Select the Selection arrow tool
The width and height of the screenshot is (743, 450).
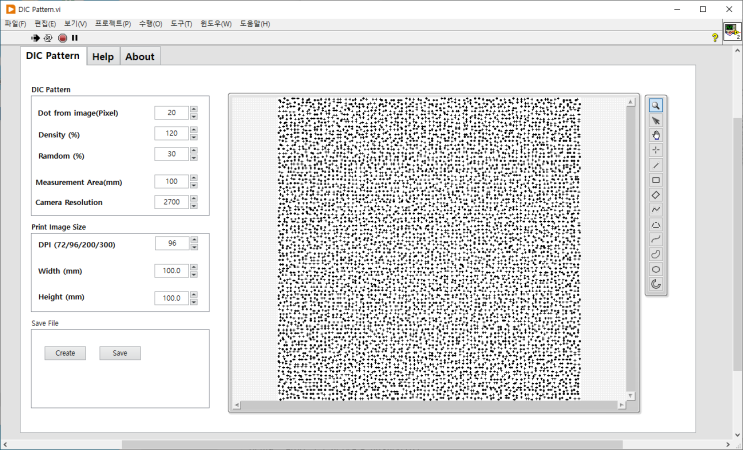coord(656,120)
